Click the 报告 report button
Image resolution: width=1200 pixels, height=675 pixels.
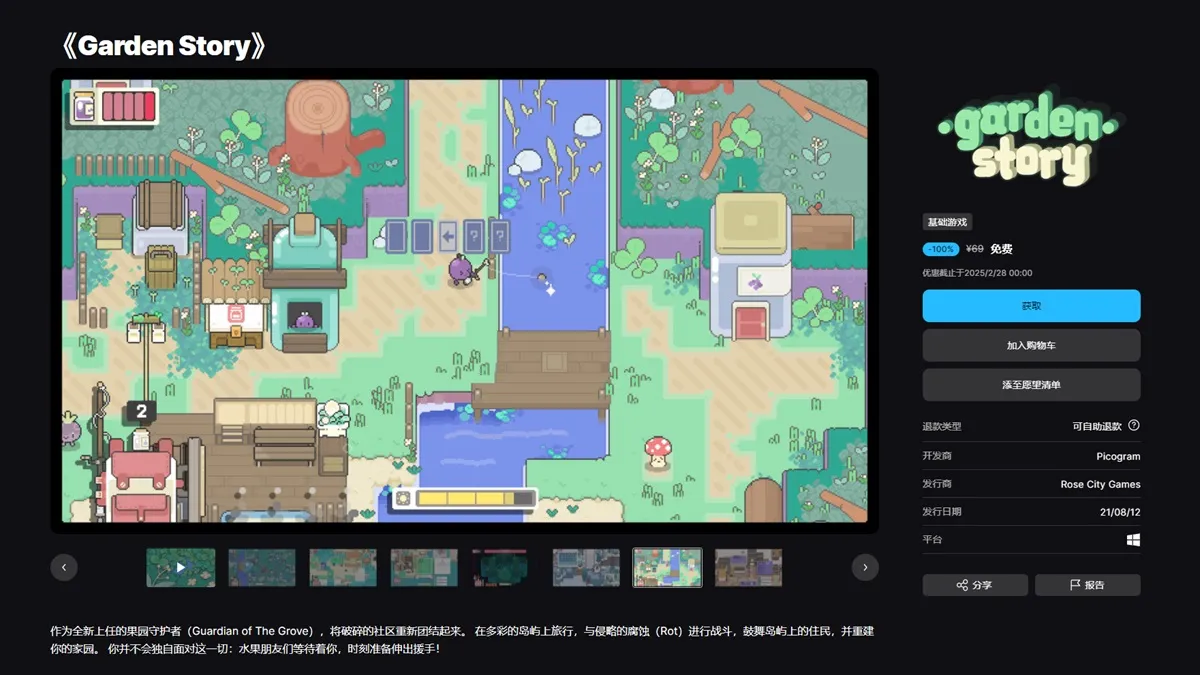pyautogui.click(x=1087, y=585)
